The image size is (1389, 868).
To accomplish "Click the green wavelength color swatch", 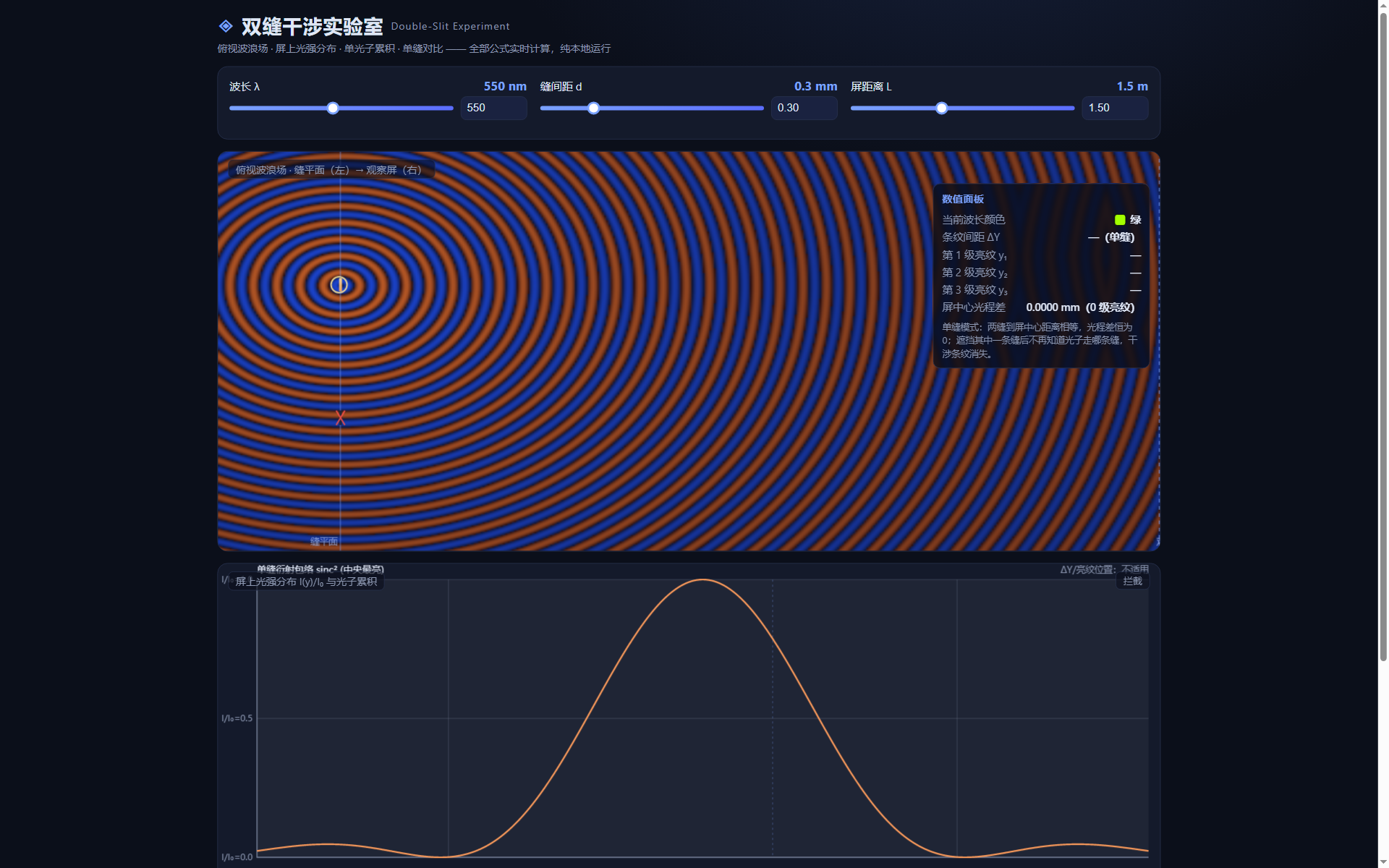I will point(1120,220).
